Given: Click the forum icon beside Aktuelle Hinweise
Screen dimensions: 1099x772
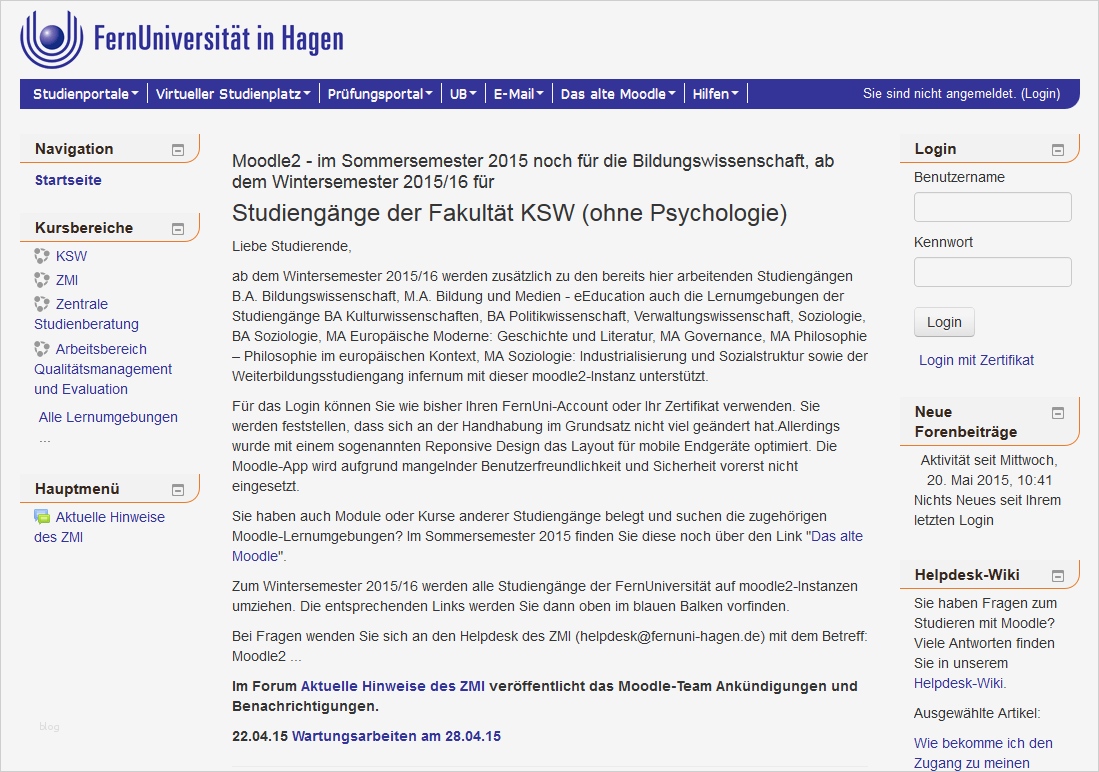Looking at the screenshot, I should point(42,517).
